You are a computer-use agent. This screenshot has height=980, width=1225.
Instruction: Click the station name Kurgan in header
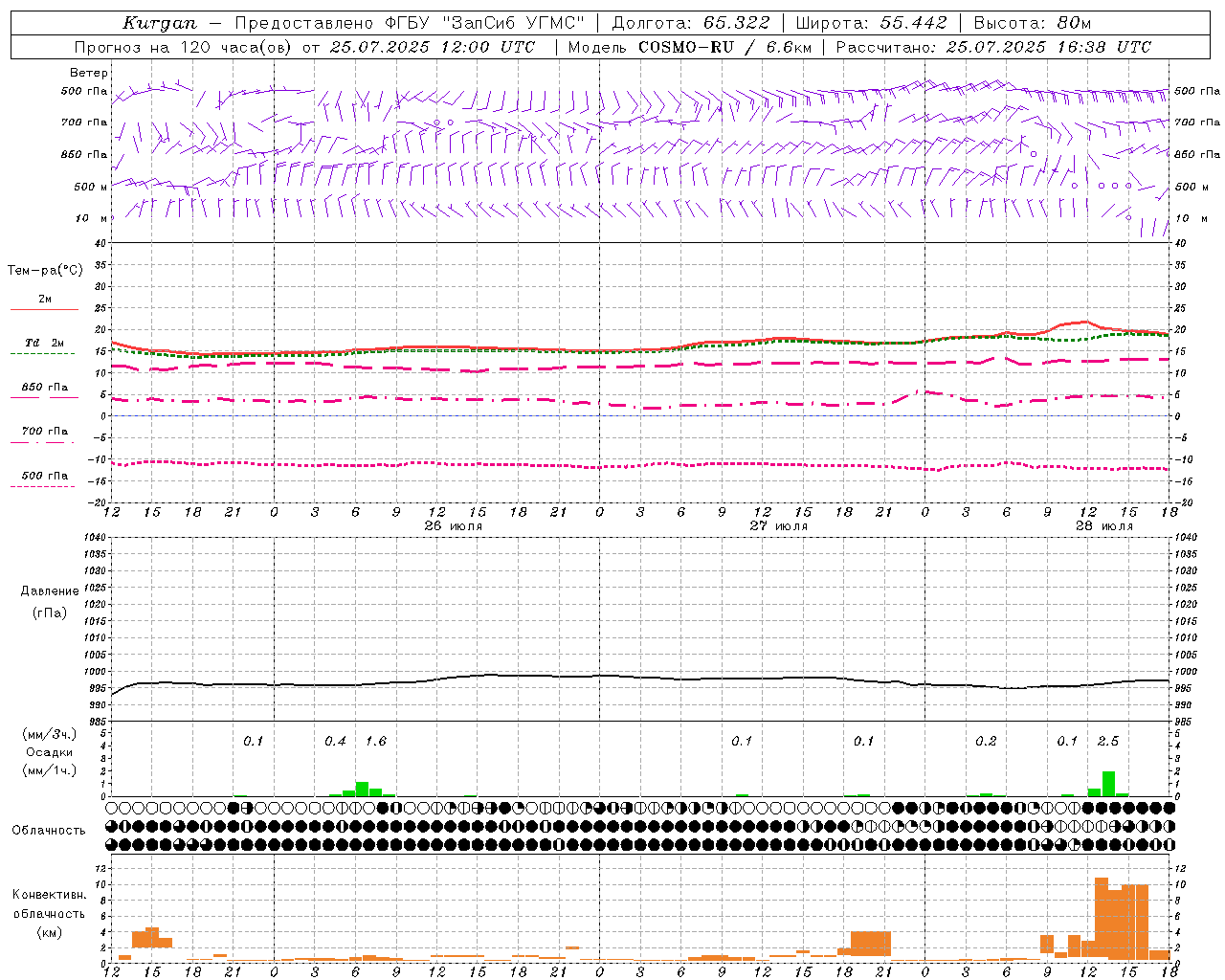pyautogui.click(x=160, y=23)
